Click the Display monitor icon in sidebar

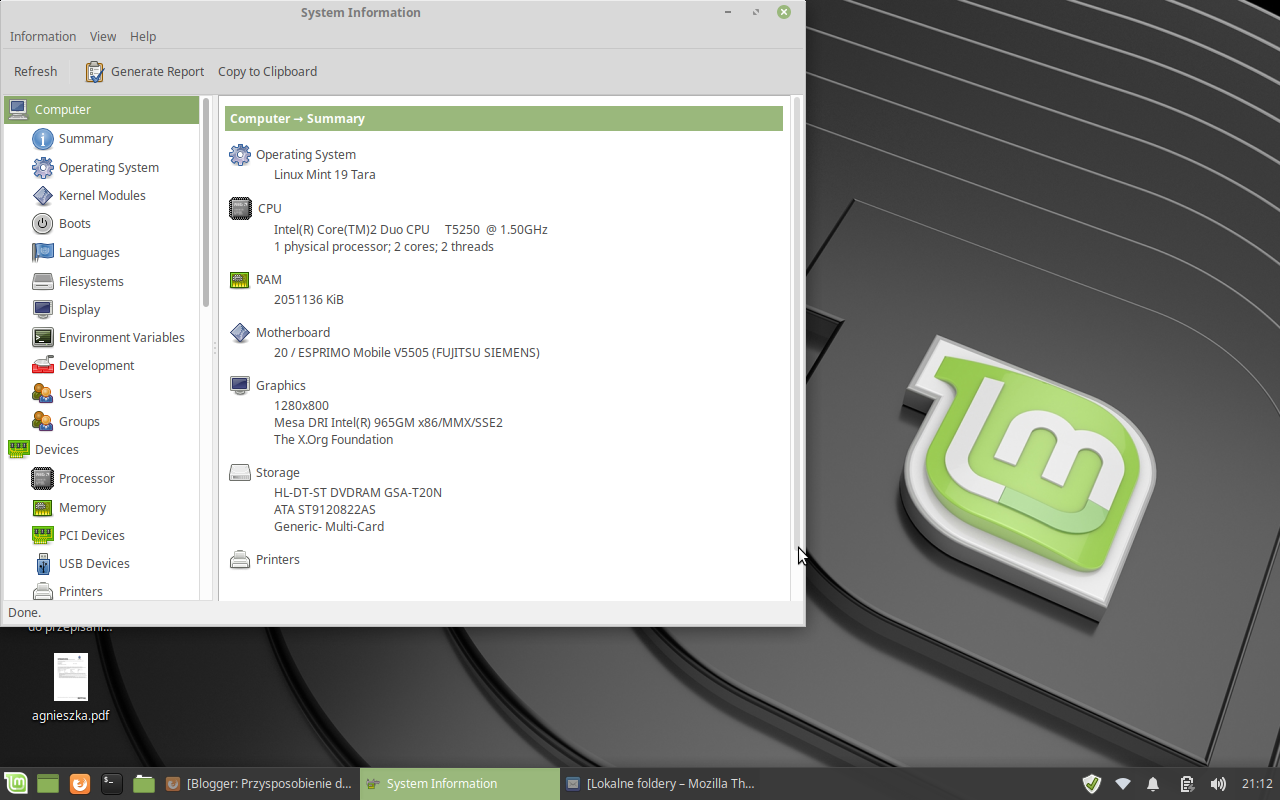(x=42, y=309)
